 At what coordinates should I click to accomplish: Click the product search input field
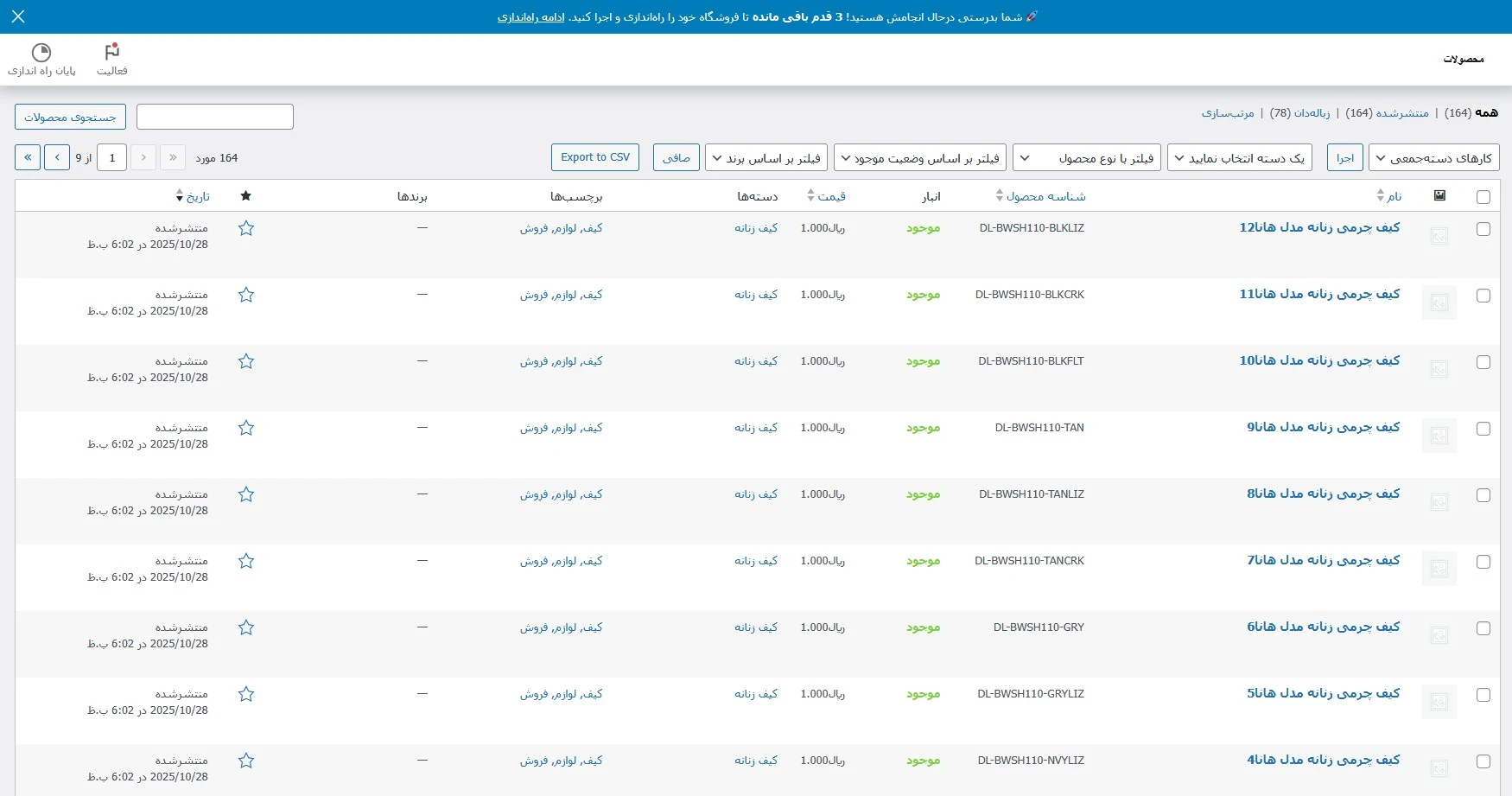[x=215, y=117]
